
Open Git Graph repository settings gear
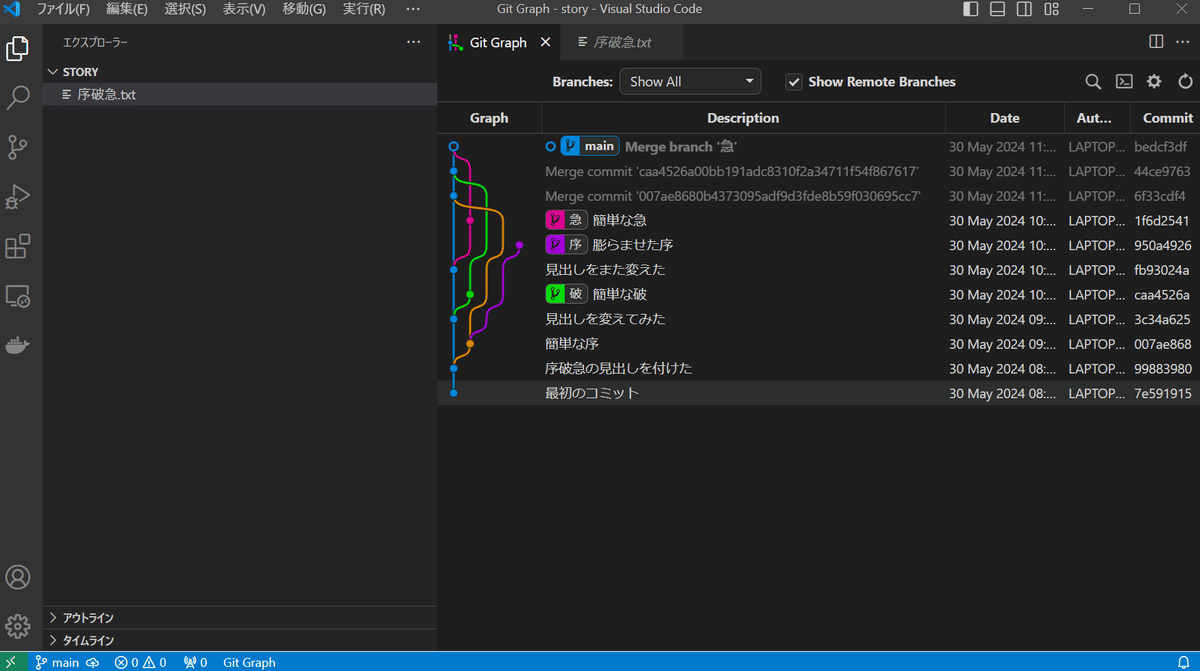[1154, 82]
